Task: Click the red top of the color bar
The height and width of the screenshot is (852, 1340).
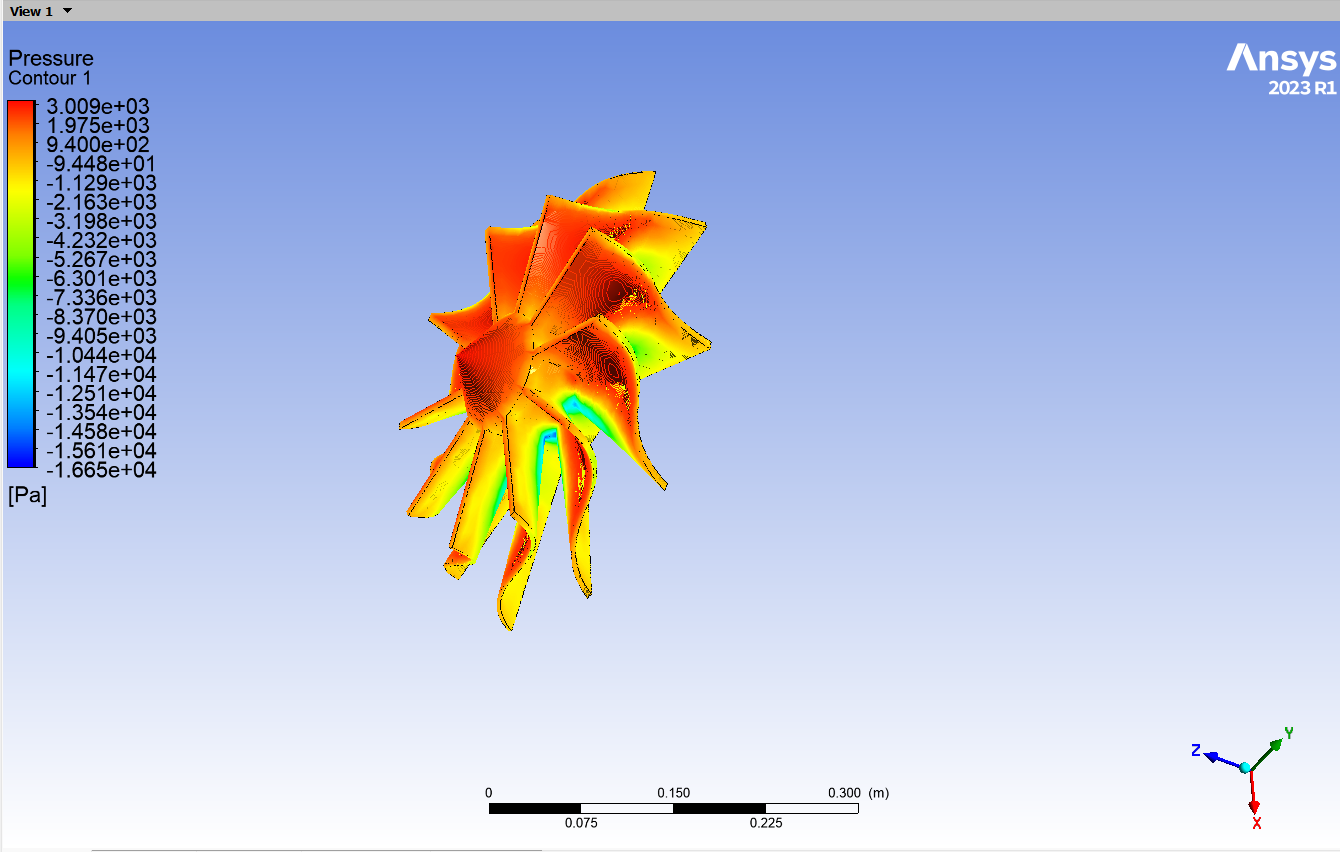Action: (21, 110)
